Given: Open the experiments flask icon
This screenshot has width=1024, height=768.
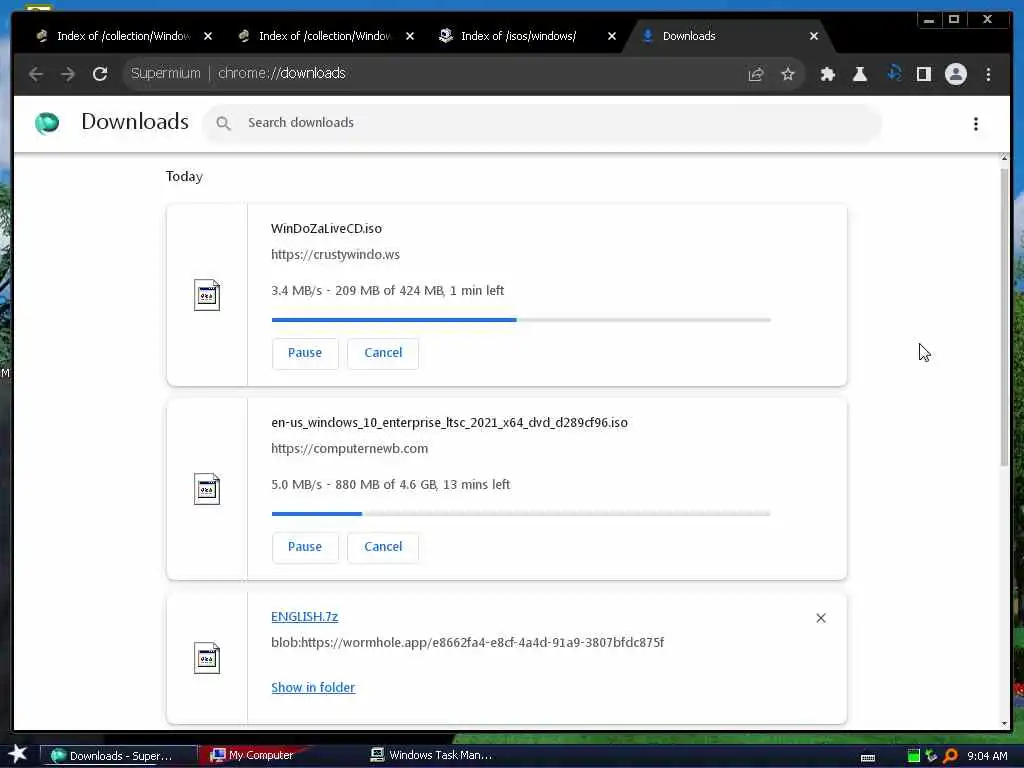Looking at the screenshot, I should pyautogui.click(x=860, y=74).
